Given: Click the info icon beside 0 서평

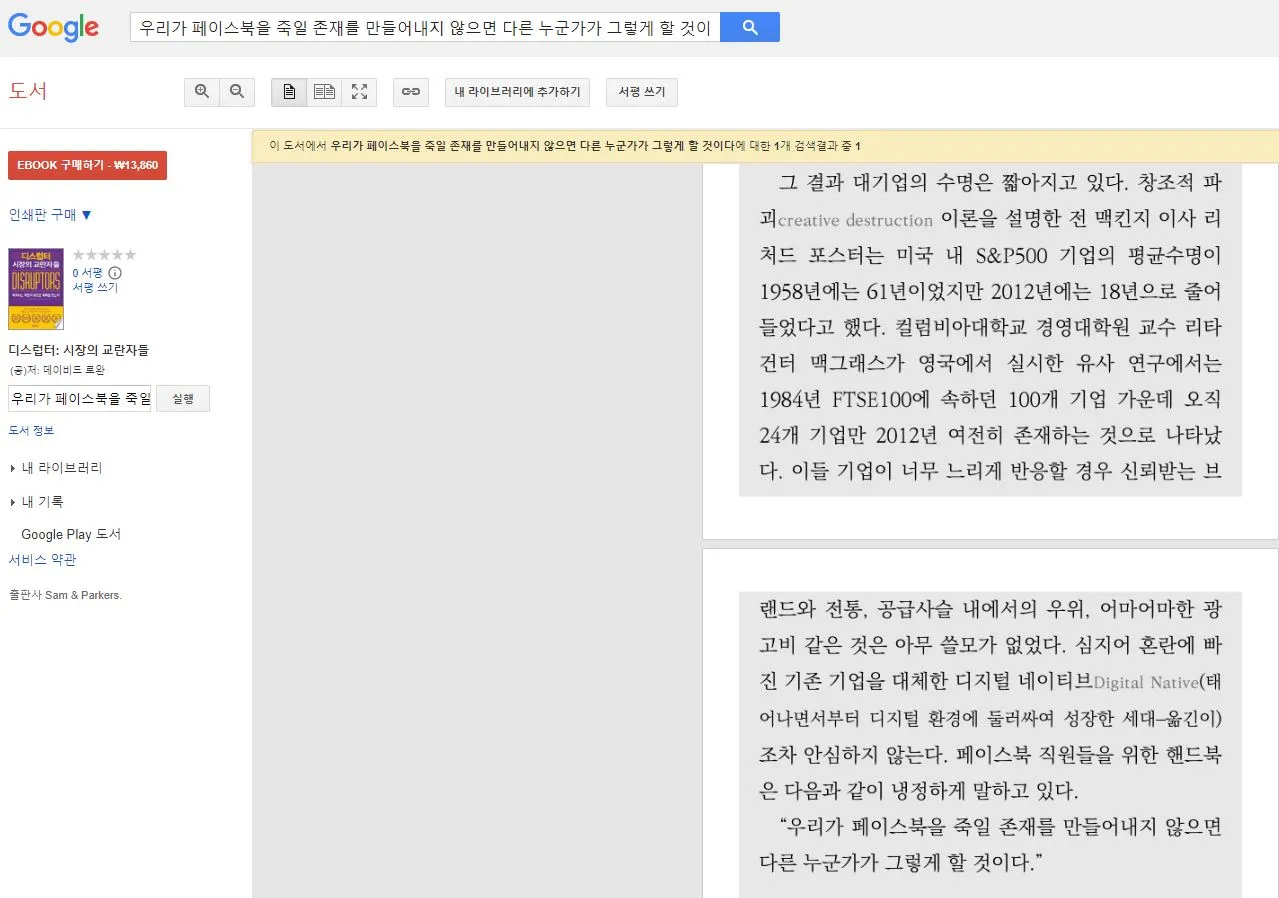Looking at the screenshot, I should [115, 273].
